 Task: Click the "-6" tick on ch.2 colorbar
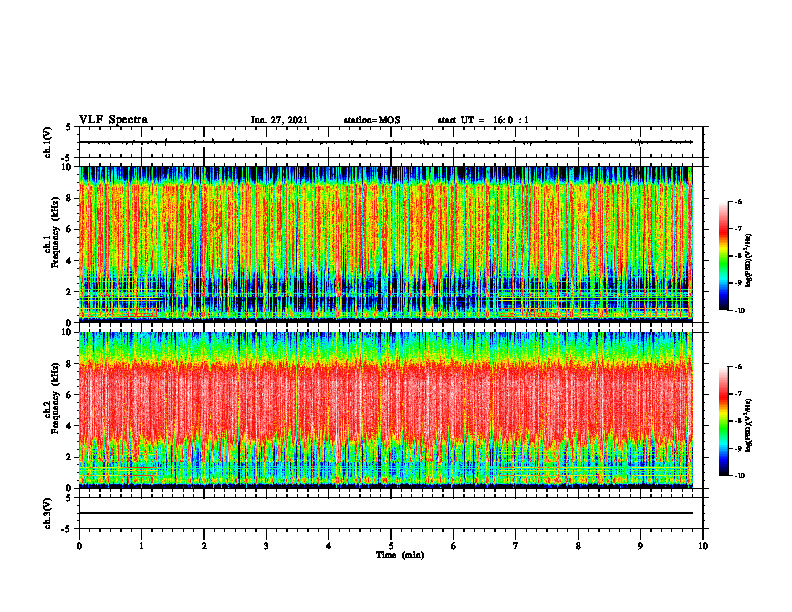tap(739, 368)
